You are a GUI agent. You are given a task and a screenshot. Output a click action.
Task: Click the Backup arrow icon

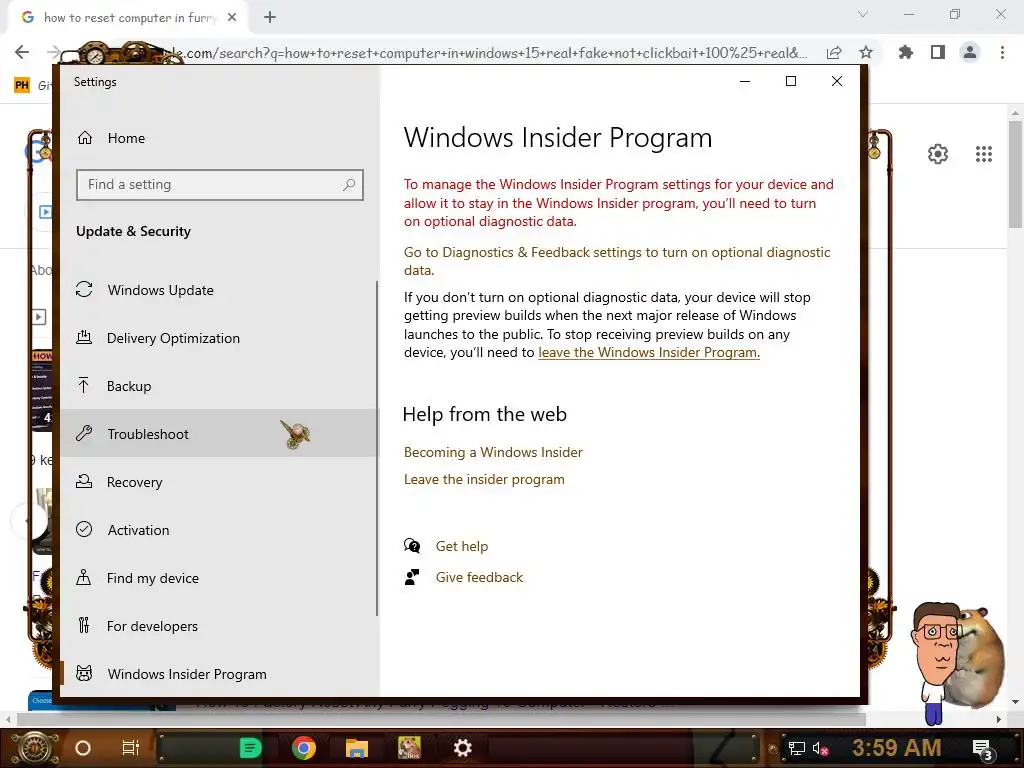click(84, 385)
